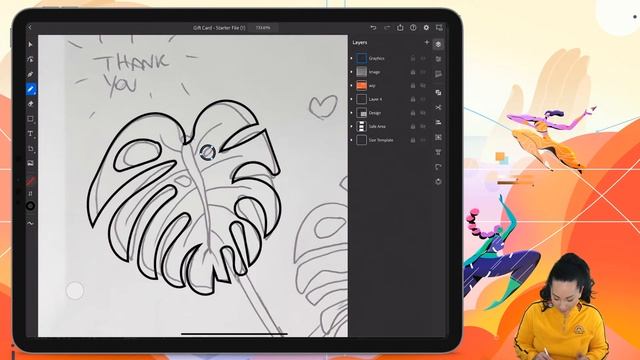Open the Gift Card document title
640x360 pixels.
point(219,28)
